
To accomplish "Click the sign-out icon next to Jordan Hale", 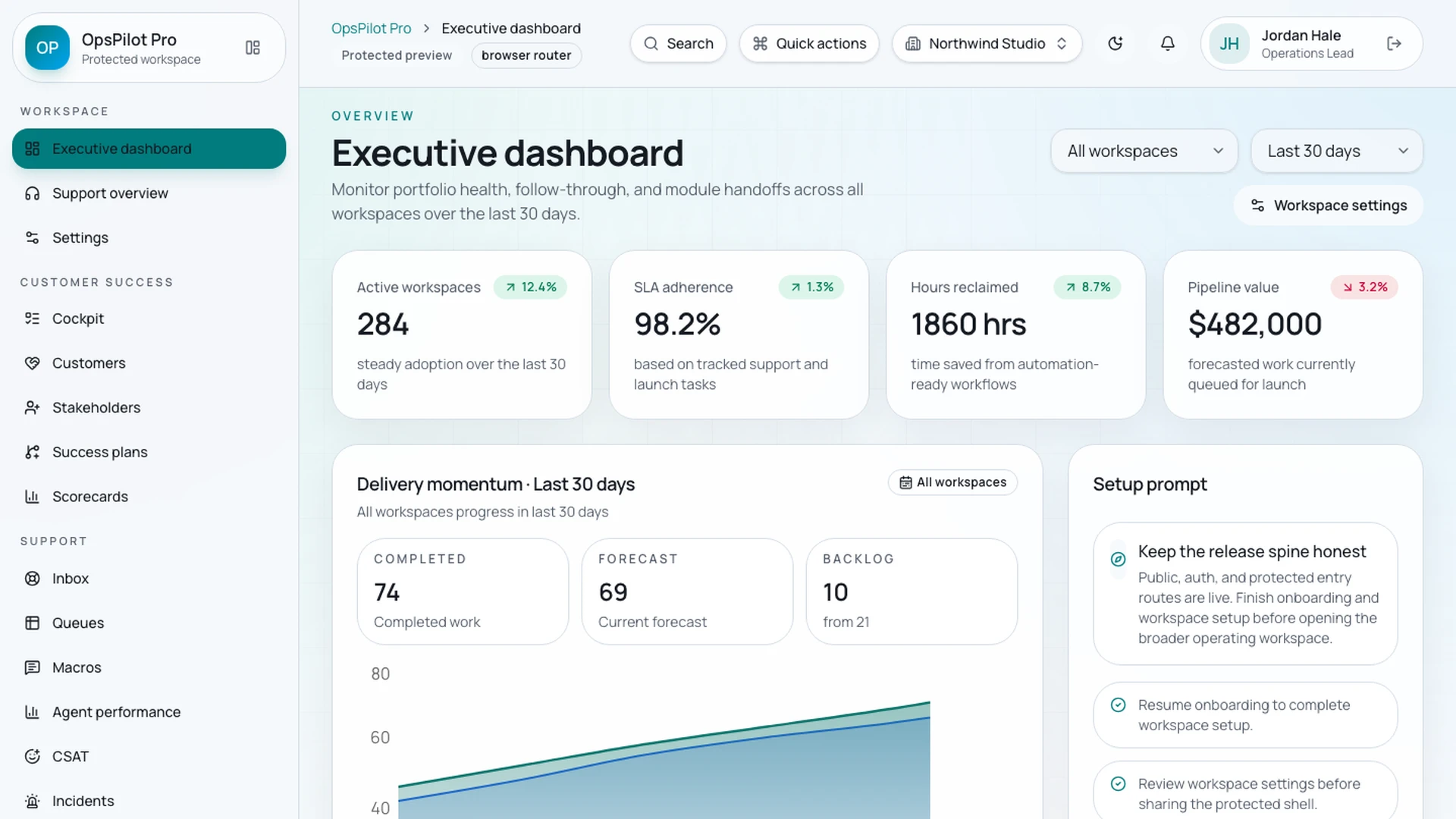I will click(x=1394, y=43).
